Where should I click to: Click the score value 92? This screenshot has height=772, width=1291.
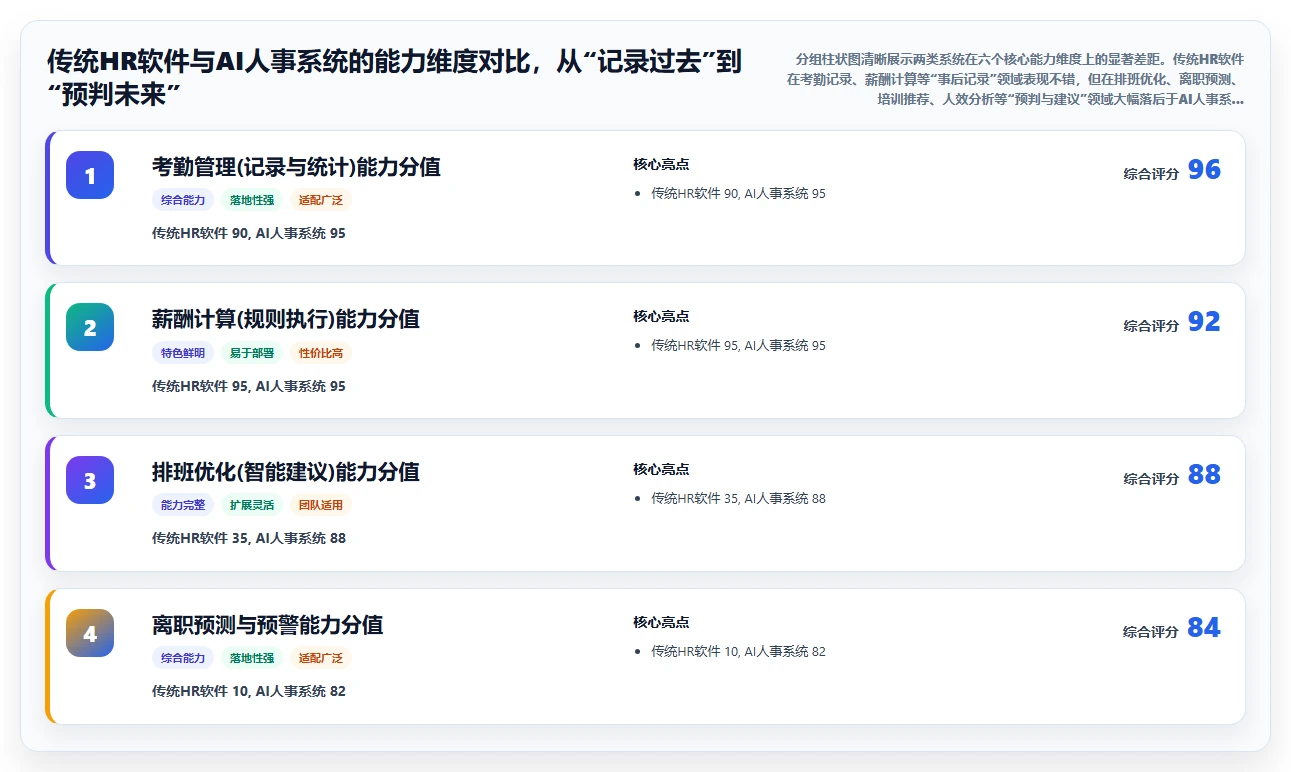point(1204,322)
